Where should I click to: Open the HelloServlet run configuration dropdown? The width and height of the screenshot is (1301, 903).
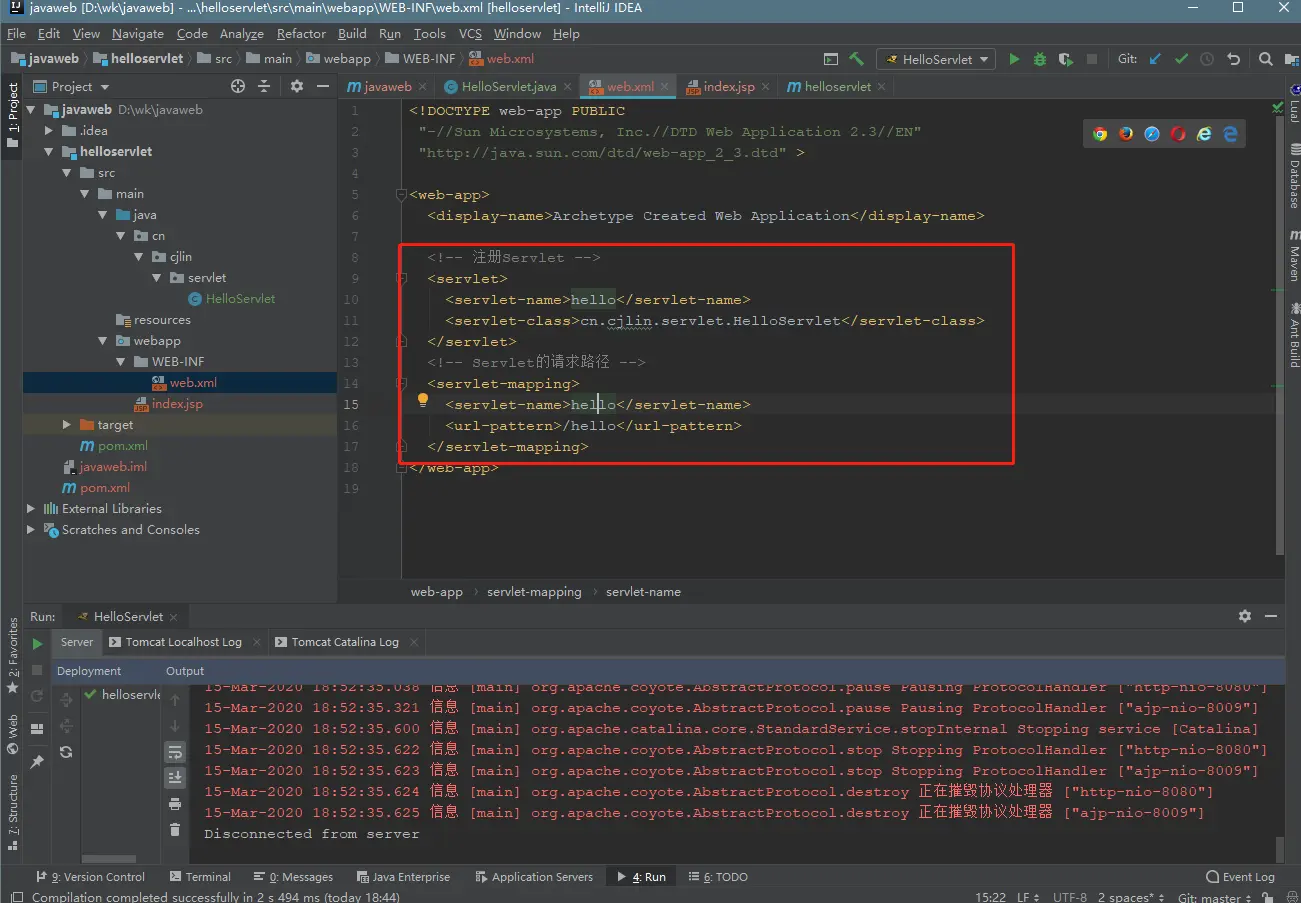936,59
